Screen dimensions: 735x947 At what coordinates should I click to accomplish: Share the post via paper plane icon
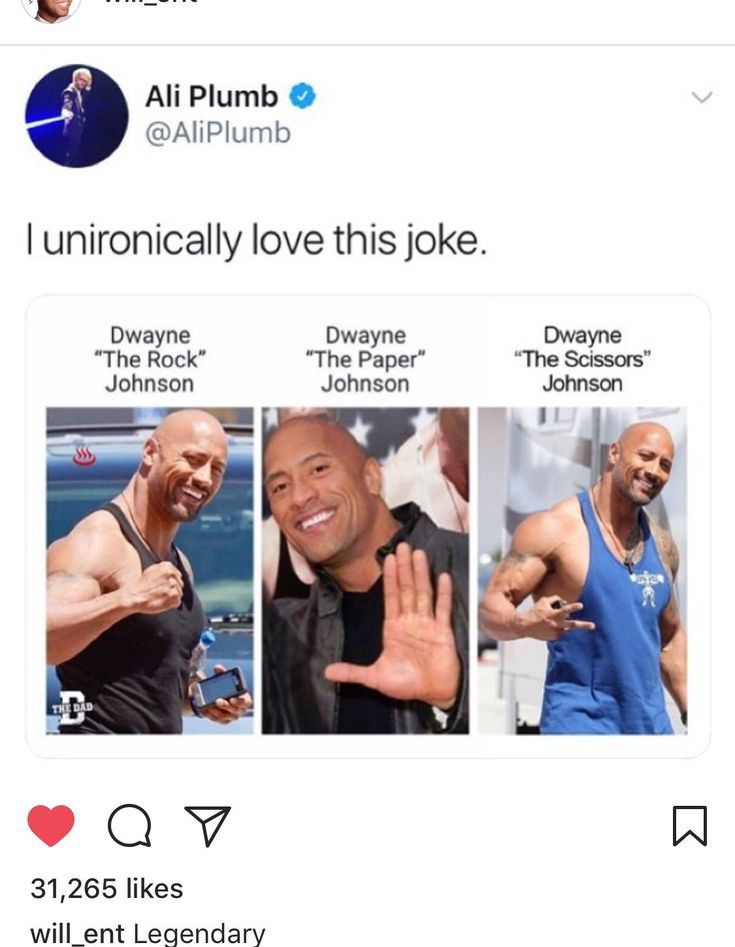[x=208, y=826]
